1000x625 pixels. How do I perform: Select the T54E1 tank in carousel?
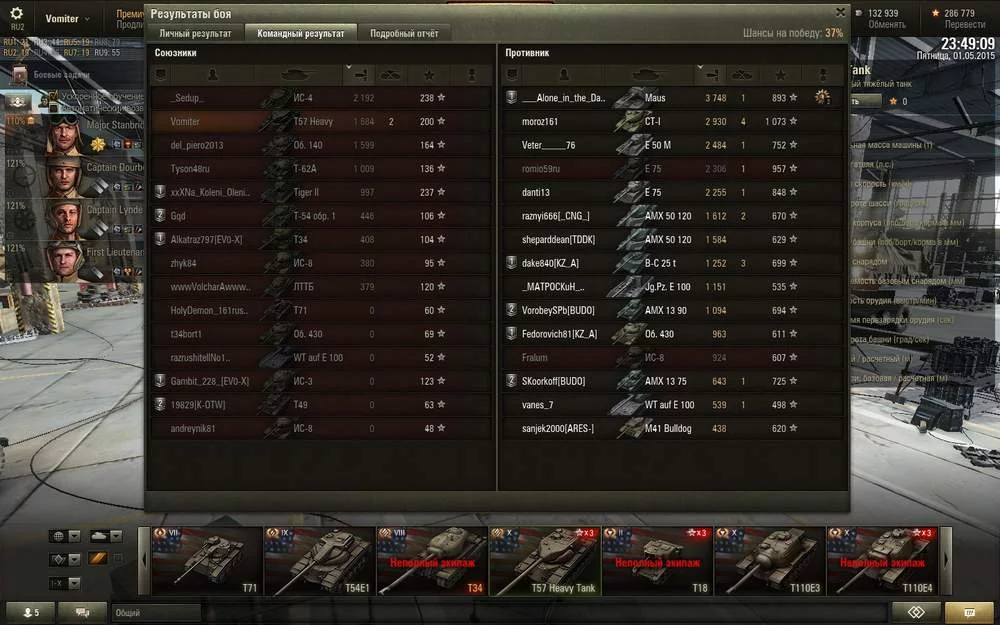click(x=320, y=561)
